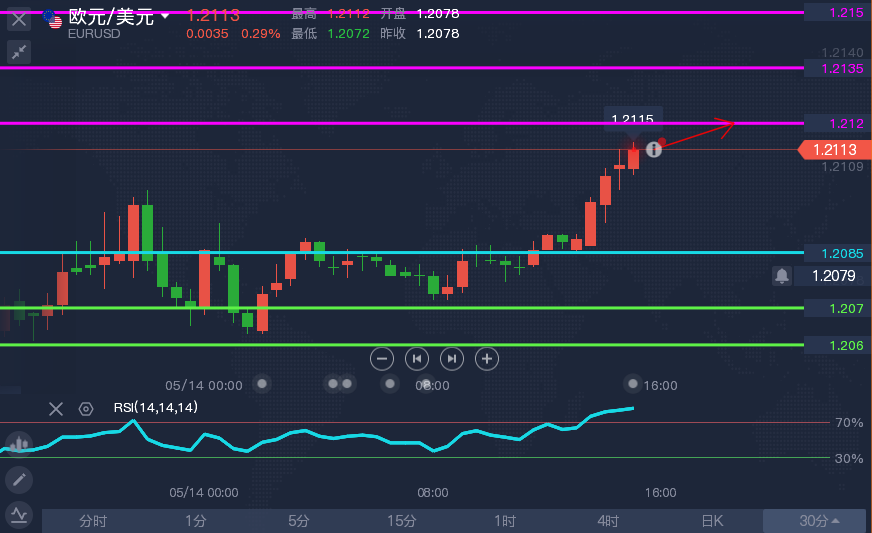
Task: Click the info marker next to current candle
Action: [654, 149]
